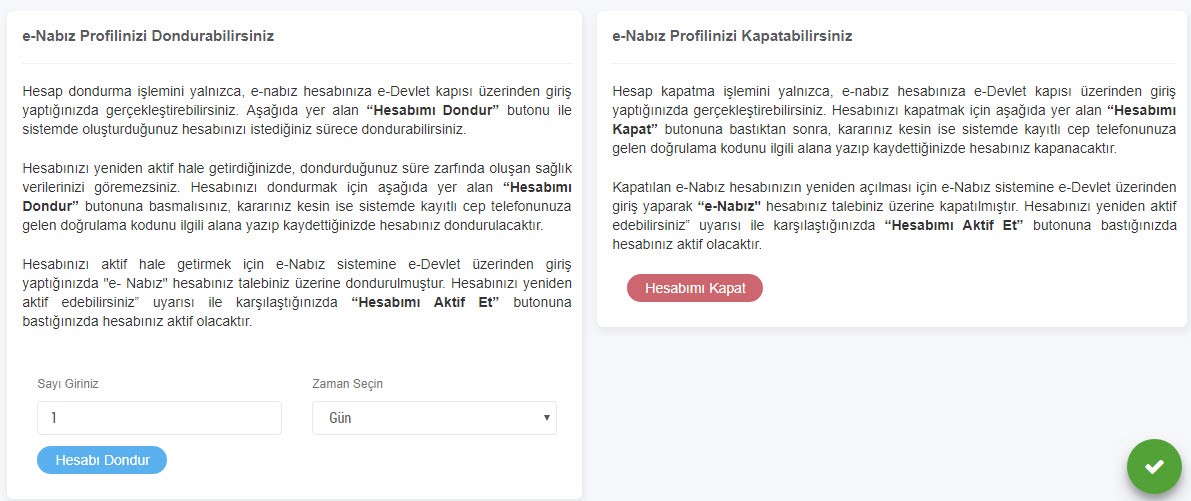Click the green checkmark floating button
The height and width of the screenshot is (501, 1191).
(x=1153, y=466)
